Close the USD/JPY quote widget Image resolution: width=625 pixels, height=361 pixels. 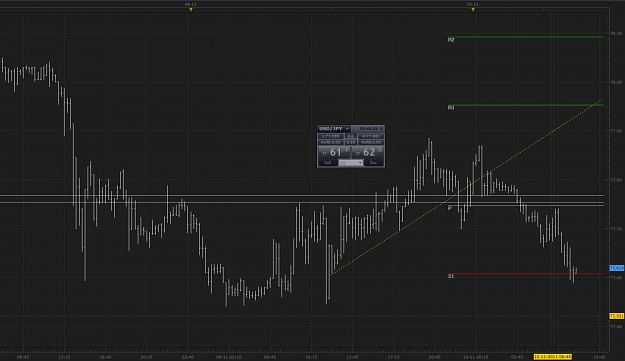(x=381, y=129)
